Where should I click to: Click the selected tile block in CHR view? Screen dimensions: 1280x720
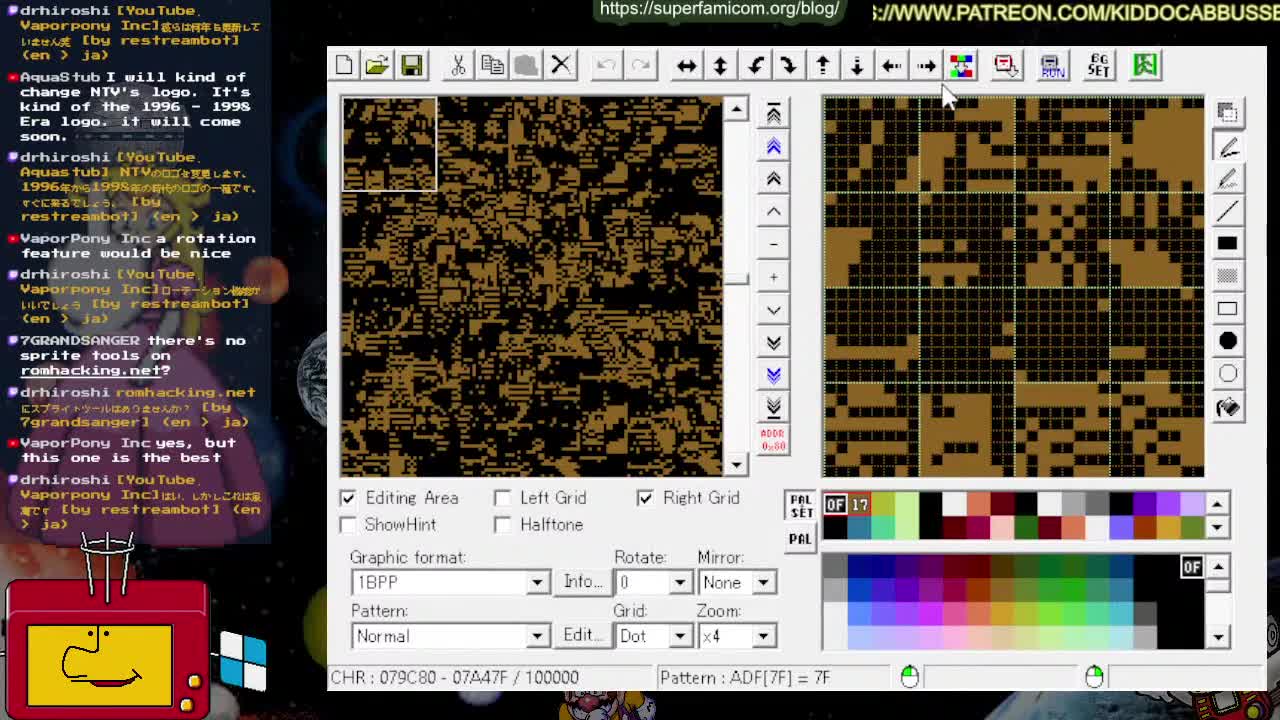click(x=389, y=144)
